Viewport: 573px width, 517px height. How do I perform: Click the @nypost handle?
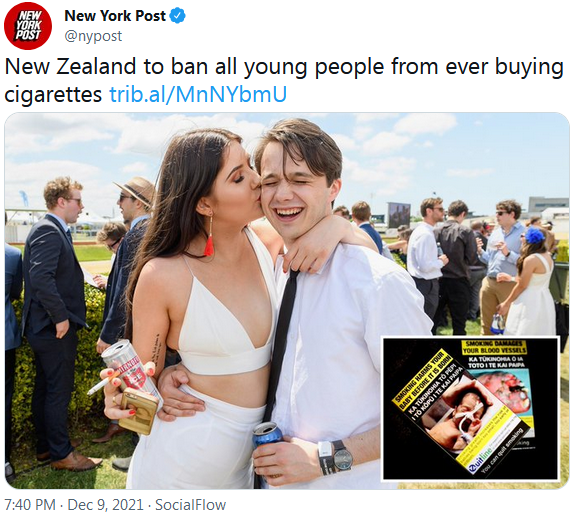tap(93, 36)
